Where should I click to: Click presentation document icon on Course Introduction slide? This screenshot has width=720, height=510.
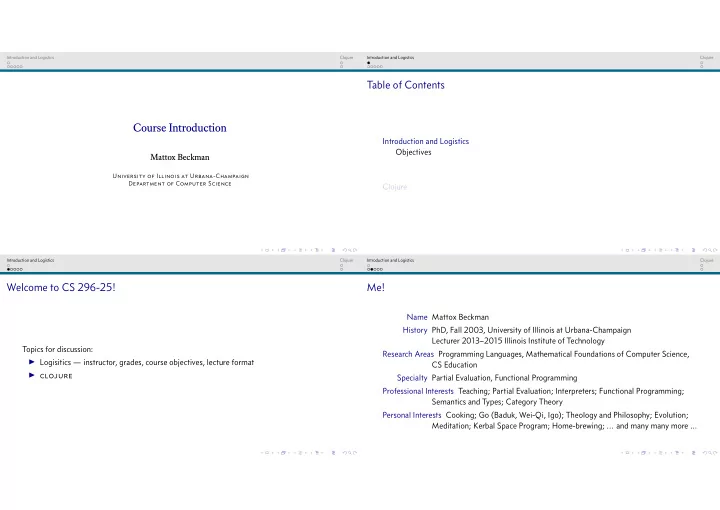333,250
